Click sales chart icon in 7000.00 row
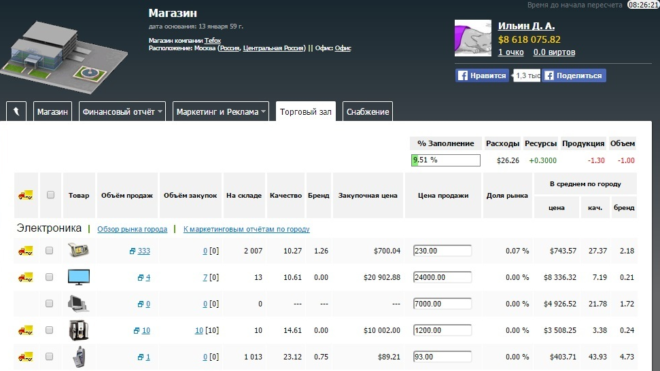This screenshot has height=371, width=660. pyautogui.click(x=141, y=304)
